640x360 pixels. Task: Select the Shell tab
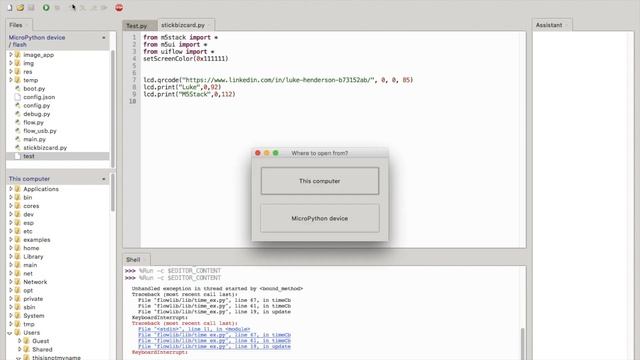(136, 260)
